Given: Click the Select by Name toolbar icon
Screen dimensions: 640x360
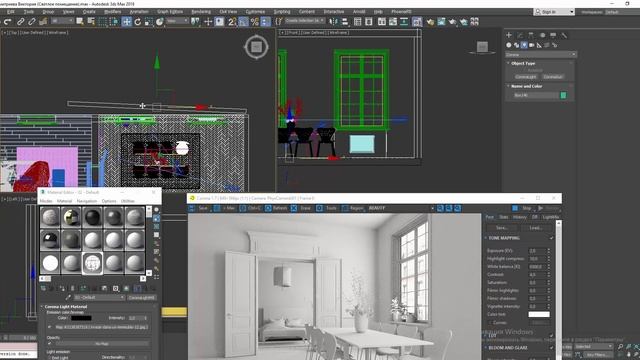Looking at the screenshot, I should click(x=91, y=22).
